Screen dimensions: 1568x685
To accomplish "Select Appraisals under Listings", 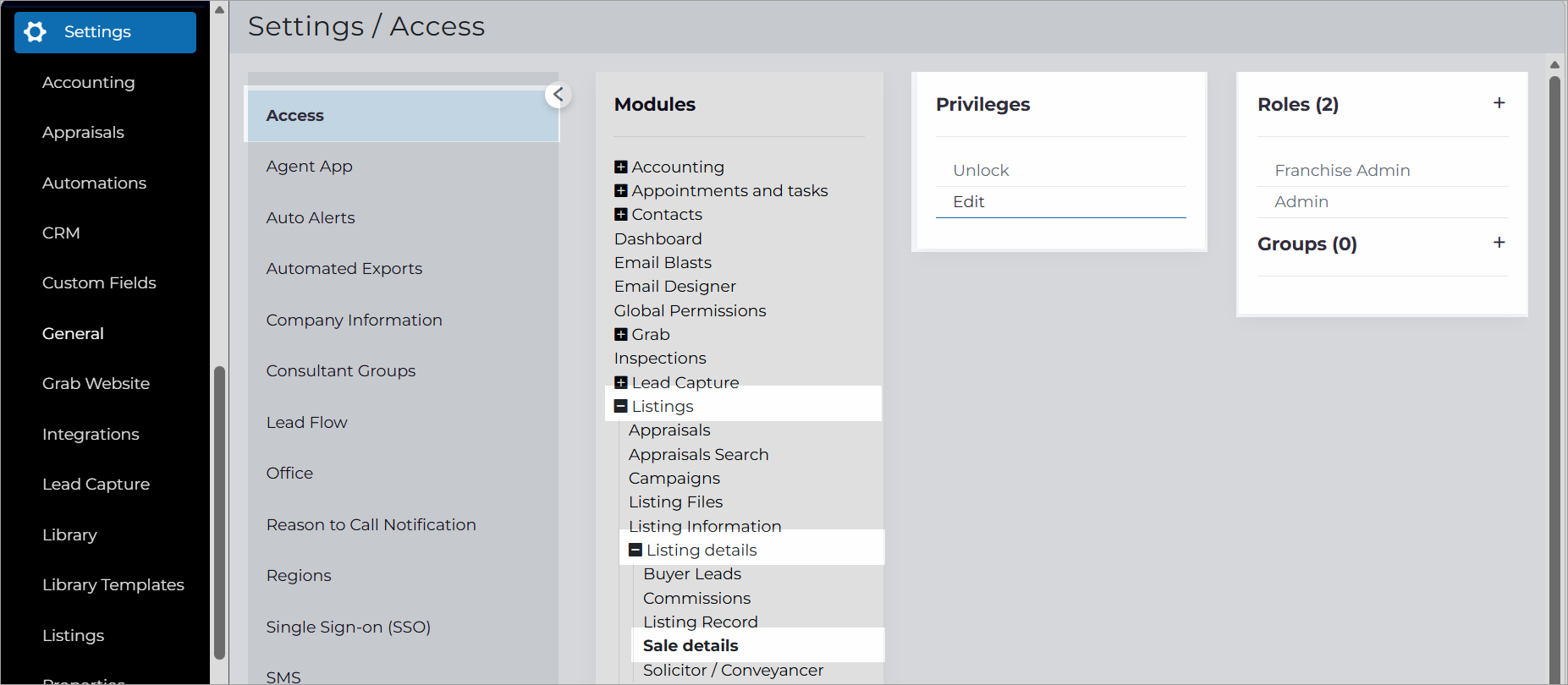I will (669, 430).
